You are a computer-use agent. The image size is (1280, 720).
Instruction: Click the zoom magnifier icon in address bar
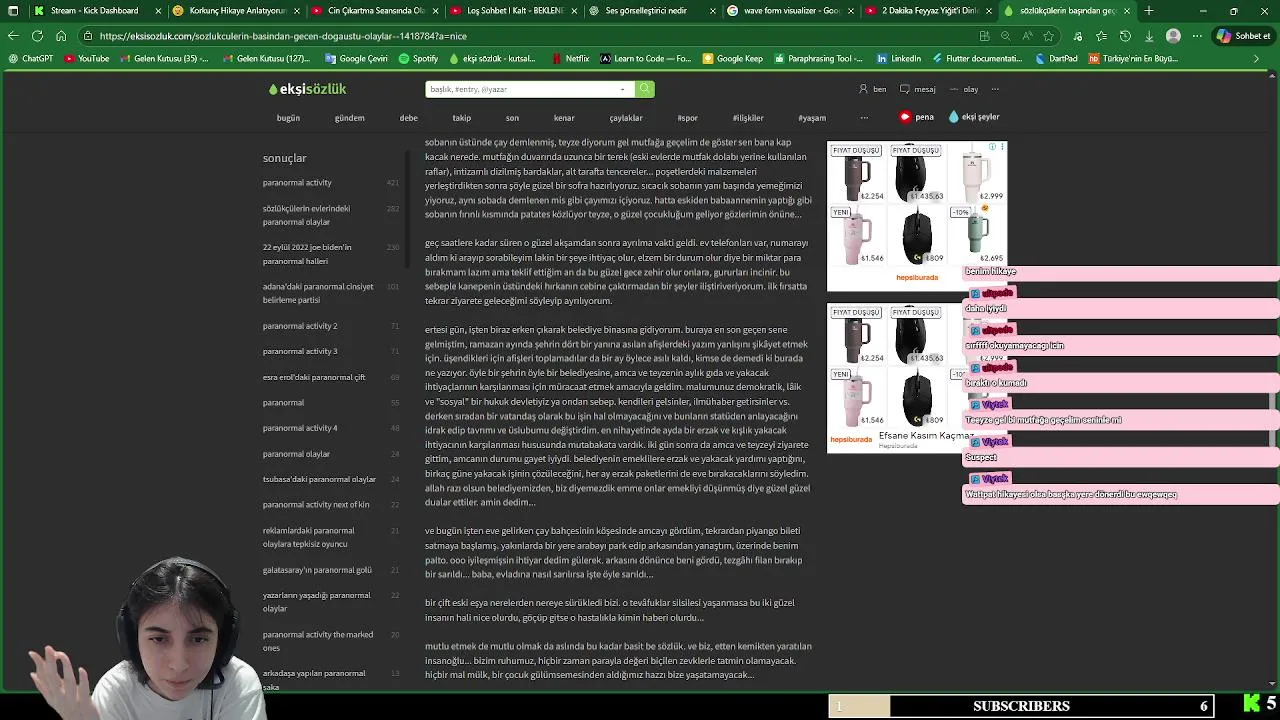point(1005,36)
